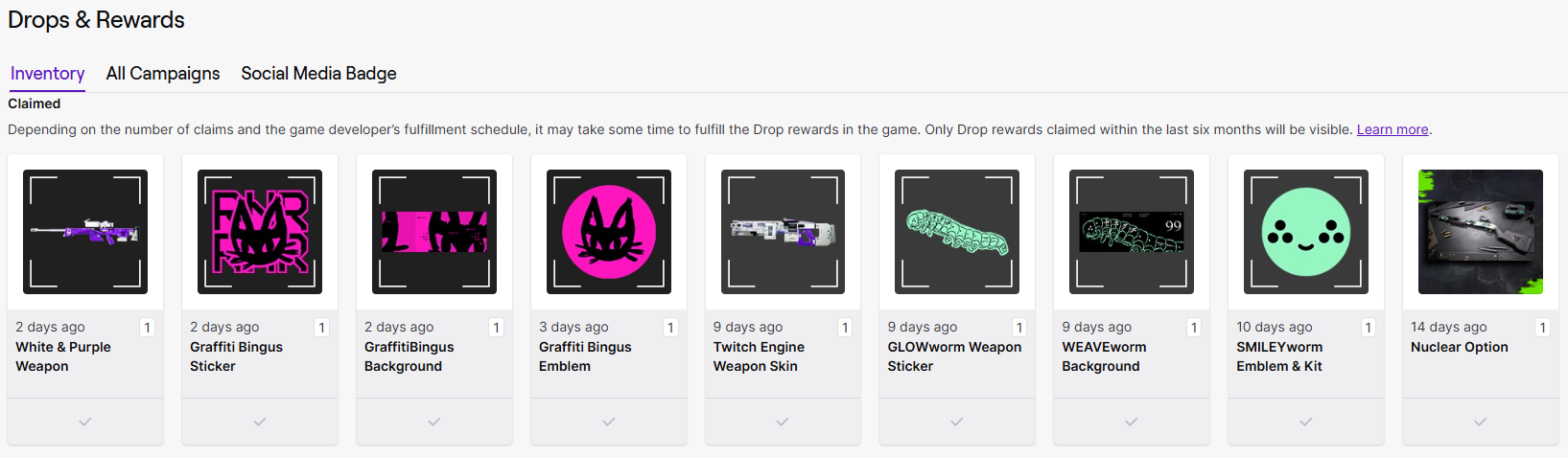Click checkmark under Graffiti Bingus Sticker
The height and width of the screenshot is (458, 1568).
[260, 422]
